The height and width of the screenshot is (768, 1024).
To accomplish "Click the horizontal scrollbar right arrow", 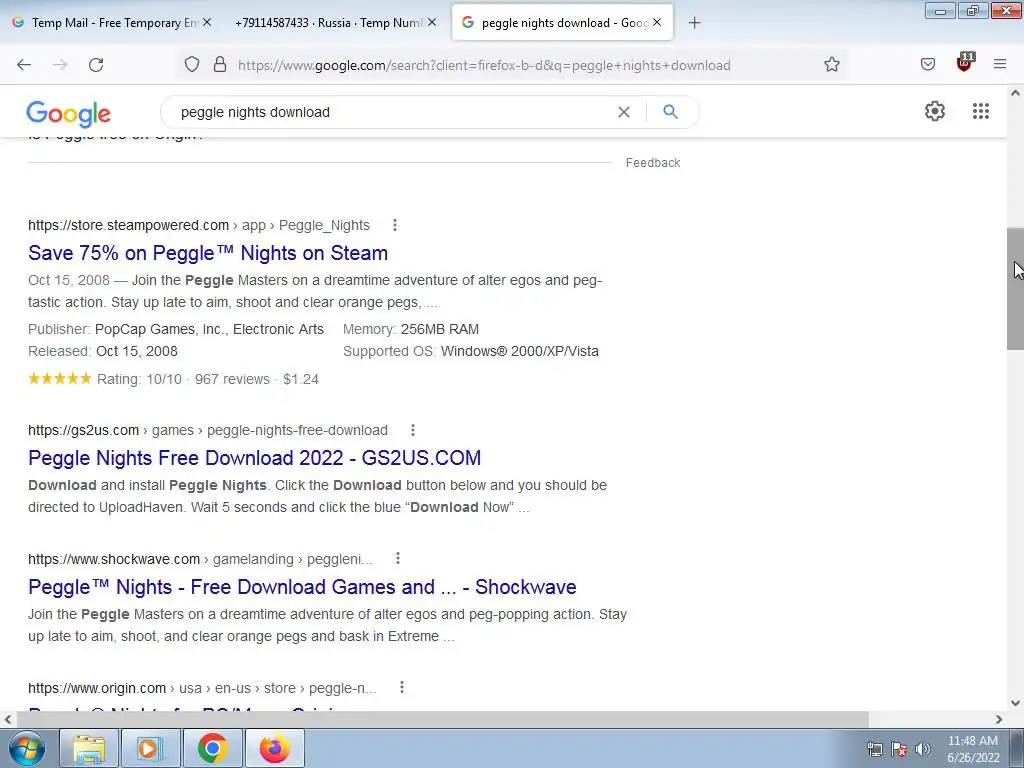I will pyautogui.click(x=999, y=719).
